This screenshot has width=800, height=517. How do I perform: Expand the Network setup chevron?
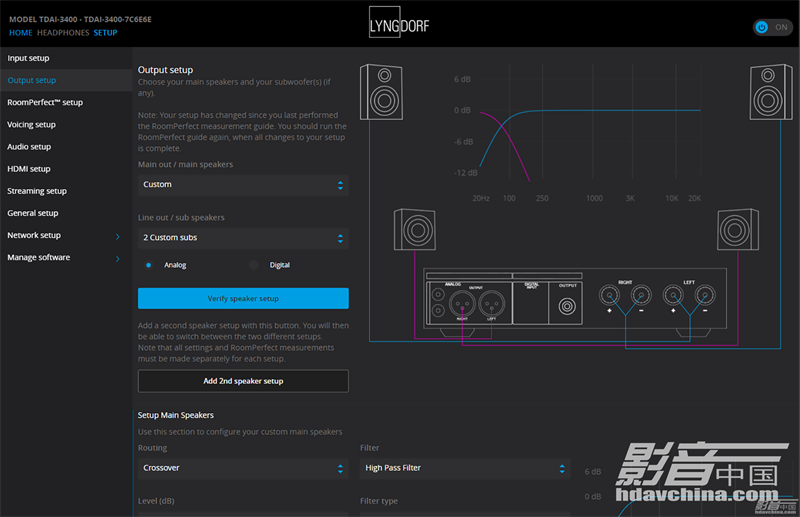118,236
